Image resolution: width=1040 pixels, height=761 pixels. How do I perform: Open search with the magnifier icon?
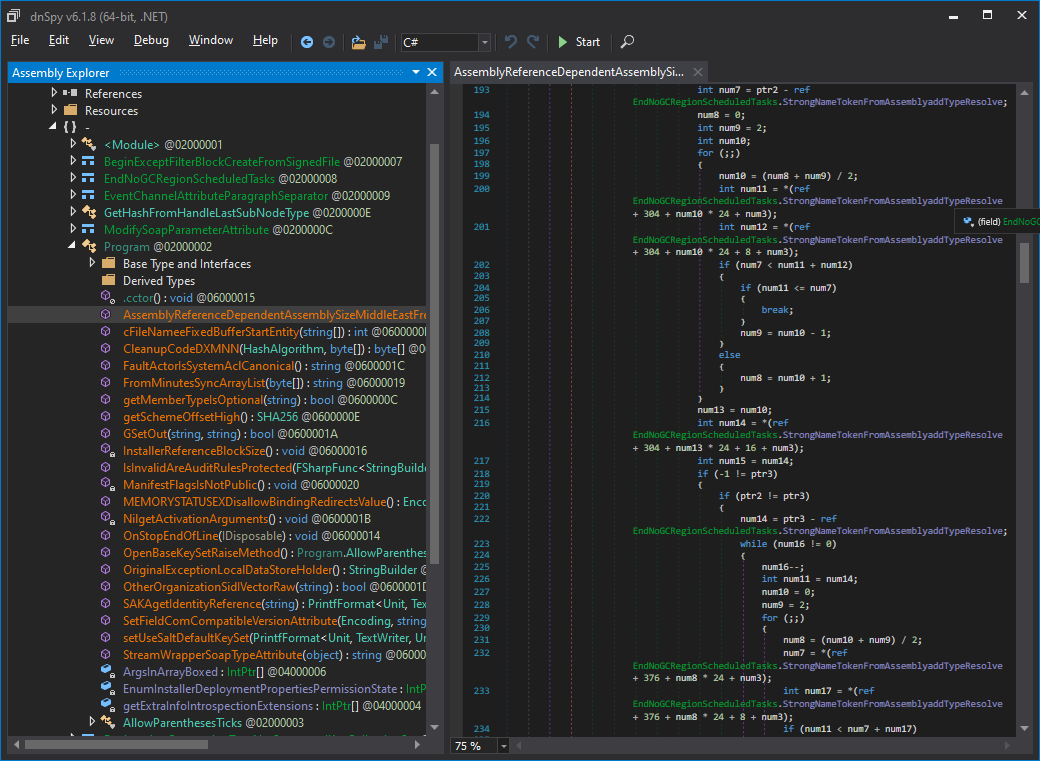pyautogui.click(x=627, y=42)
